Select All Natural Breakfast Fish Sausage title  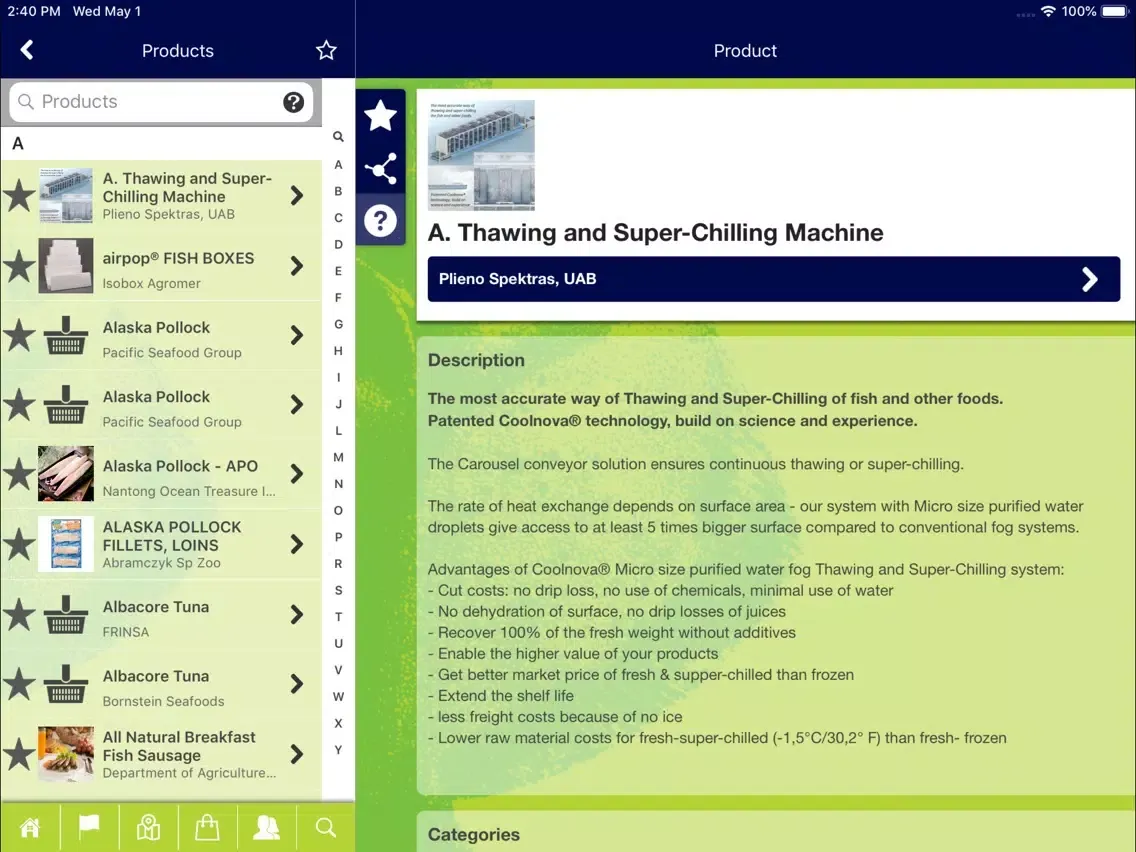[179, 746]
